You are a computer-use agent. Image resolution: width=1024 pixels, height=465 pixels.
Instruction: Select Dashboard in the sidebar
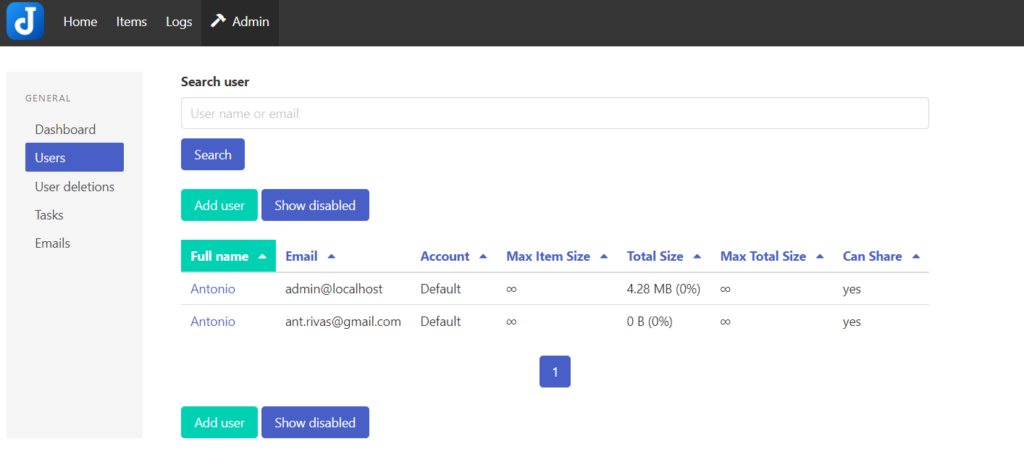pos(65,129)
